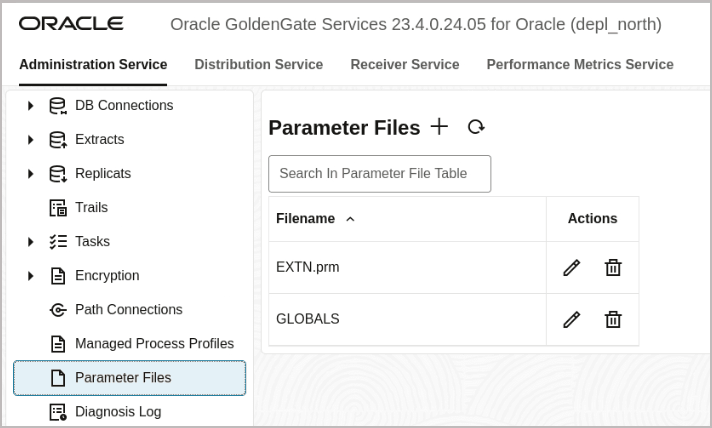Image resolution: width=712 pixels, height=428 pixels.
Task: Refresh the Parameter Files list
Action: point(476,127)
